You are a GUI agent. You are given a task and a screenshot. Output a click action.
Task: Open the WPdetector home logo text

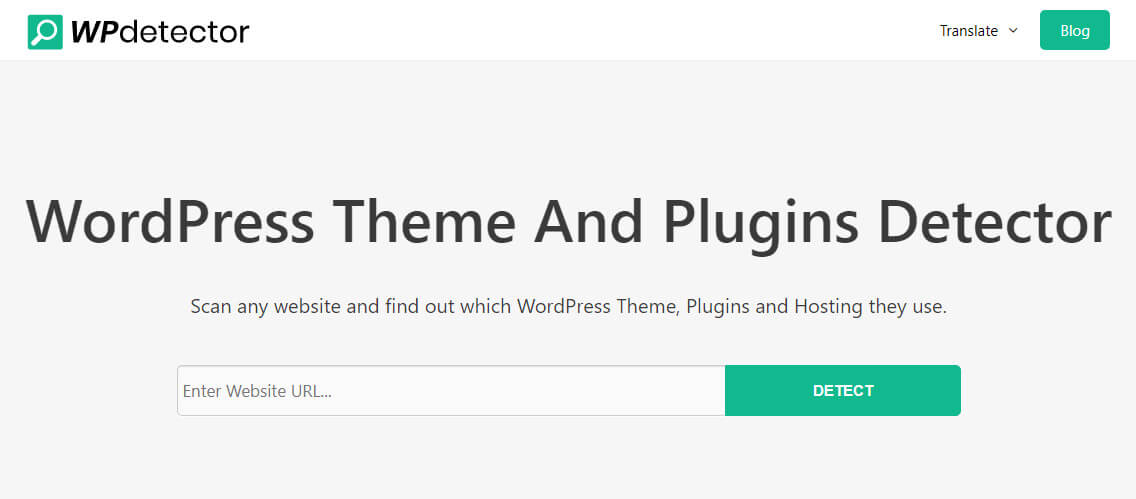tap(159, 32)
